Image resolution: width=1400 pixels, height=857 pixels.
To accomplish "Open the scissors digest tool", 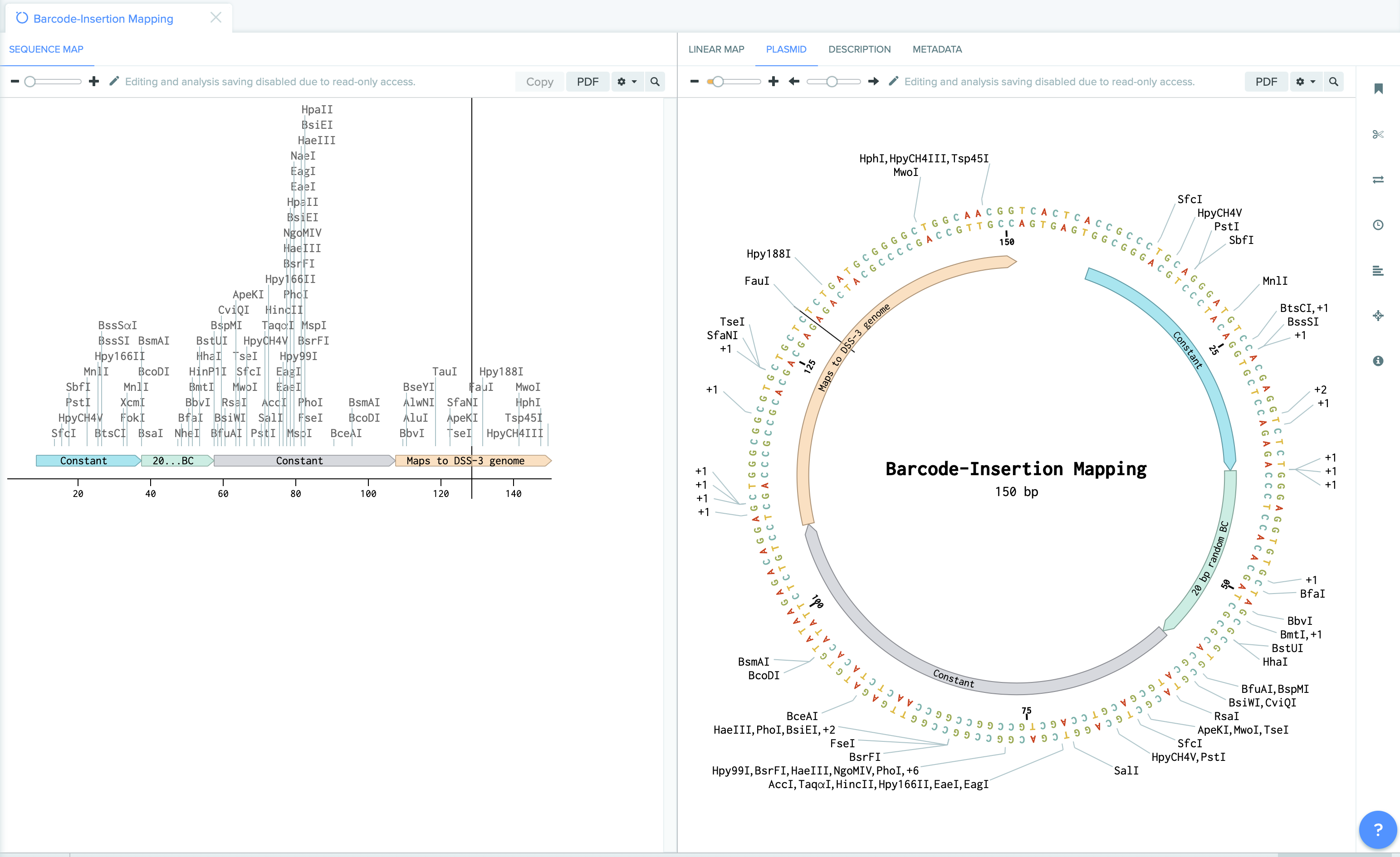I will point(1378,134).
